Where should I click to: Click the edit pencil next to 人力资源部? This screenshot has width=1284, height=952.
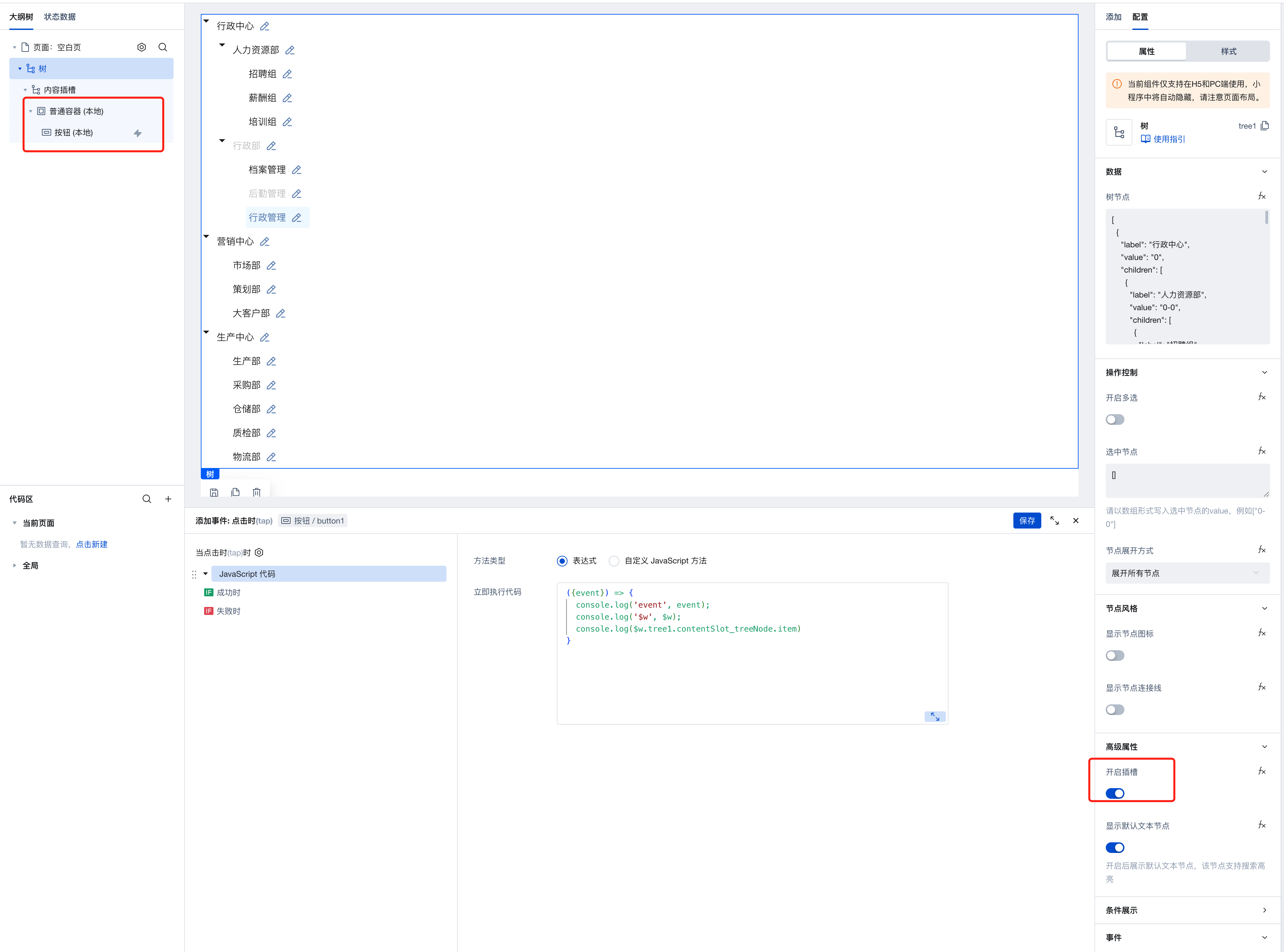tap(290, 50)
